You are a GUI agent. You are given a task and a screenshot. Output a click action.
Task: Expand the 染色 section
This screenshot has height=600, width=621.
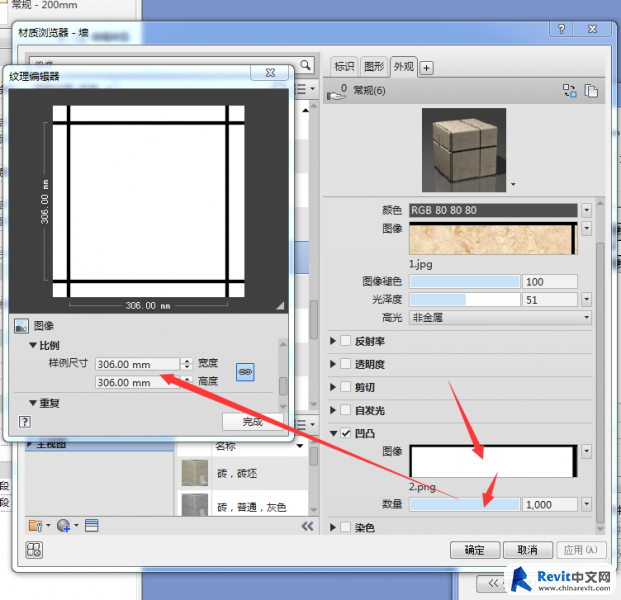pos(333,527)
